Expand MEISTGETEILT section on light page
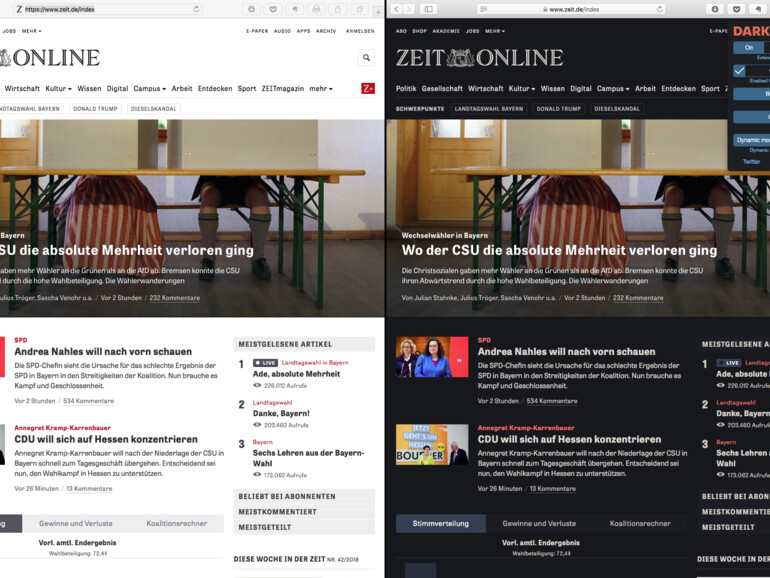 click(304, 527)
